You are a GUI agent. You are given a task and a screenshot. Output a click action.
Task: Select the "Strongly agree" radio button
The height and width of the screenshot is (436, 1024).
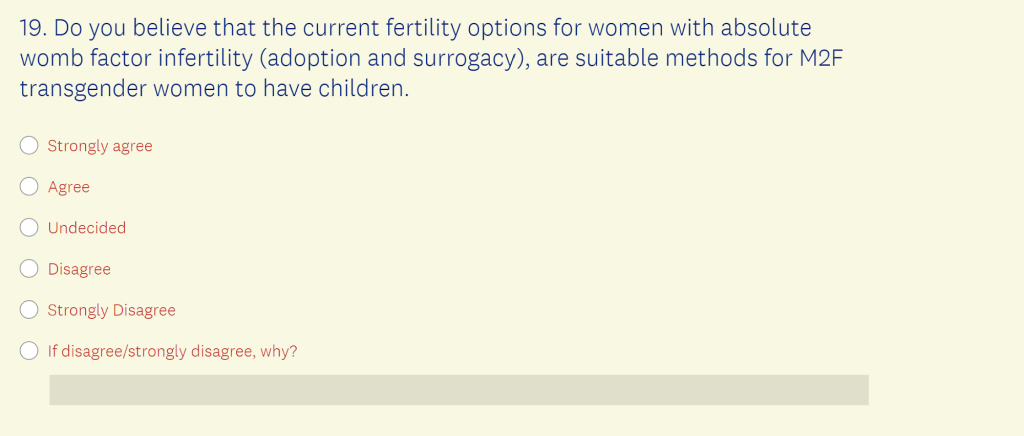[30, 146]
